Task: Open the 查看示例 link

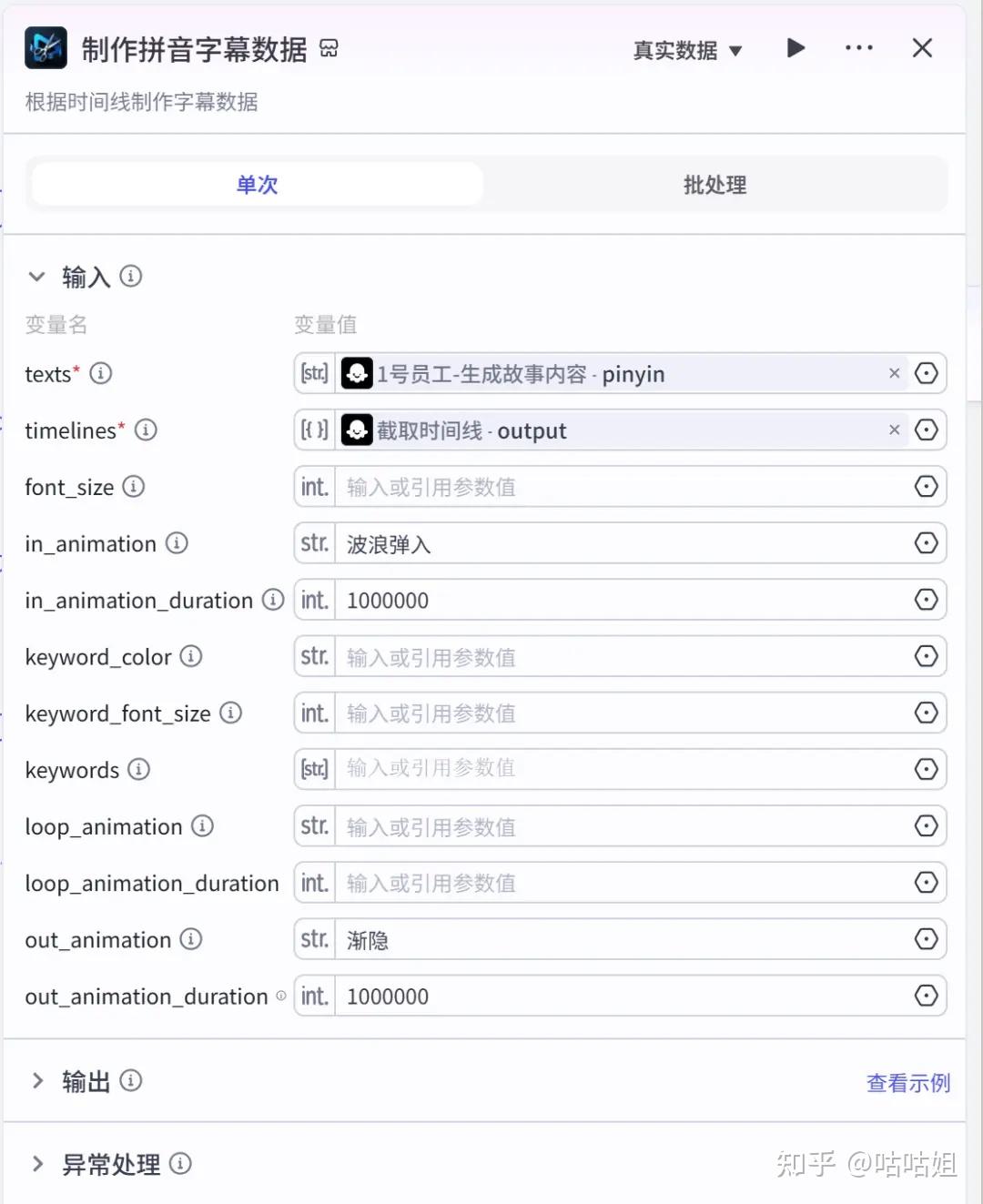Action: pyautogui.click(x=907, y=1083)
